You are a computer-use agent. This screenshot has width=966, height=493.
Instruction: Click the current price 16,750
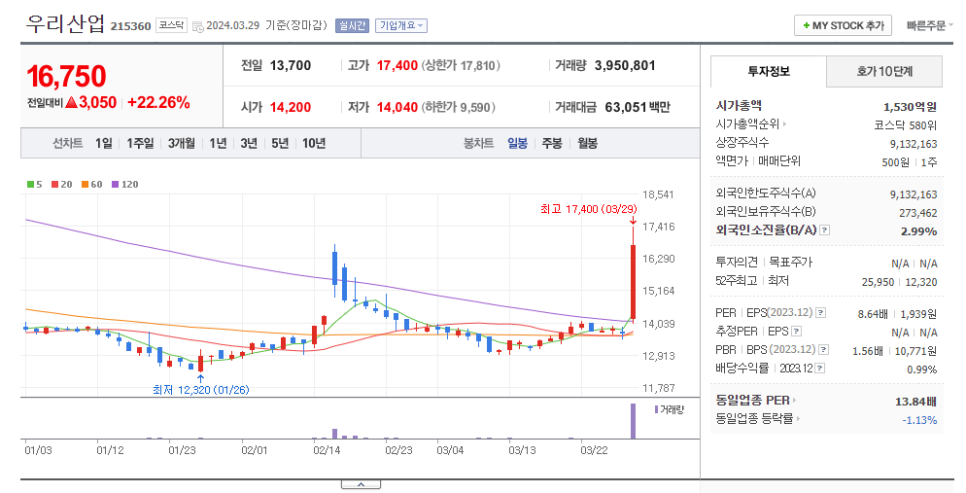[66, 77]
